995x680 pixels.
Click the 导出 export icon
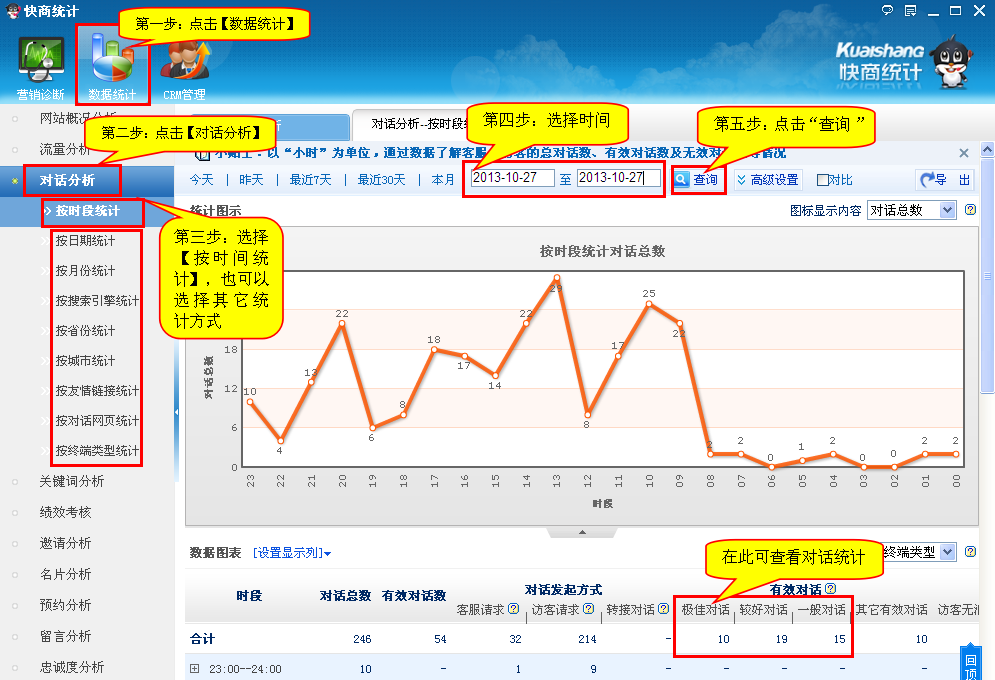[x=943, y=180]
